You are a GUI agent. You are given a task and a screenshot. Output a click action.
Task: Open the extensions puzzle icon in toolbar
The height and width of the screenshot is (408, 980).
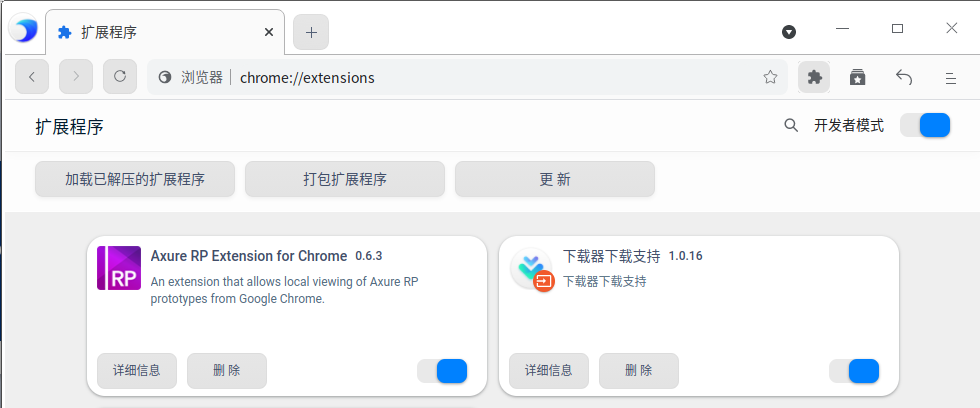(814, 77)
